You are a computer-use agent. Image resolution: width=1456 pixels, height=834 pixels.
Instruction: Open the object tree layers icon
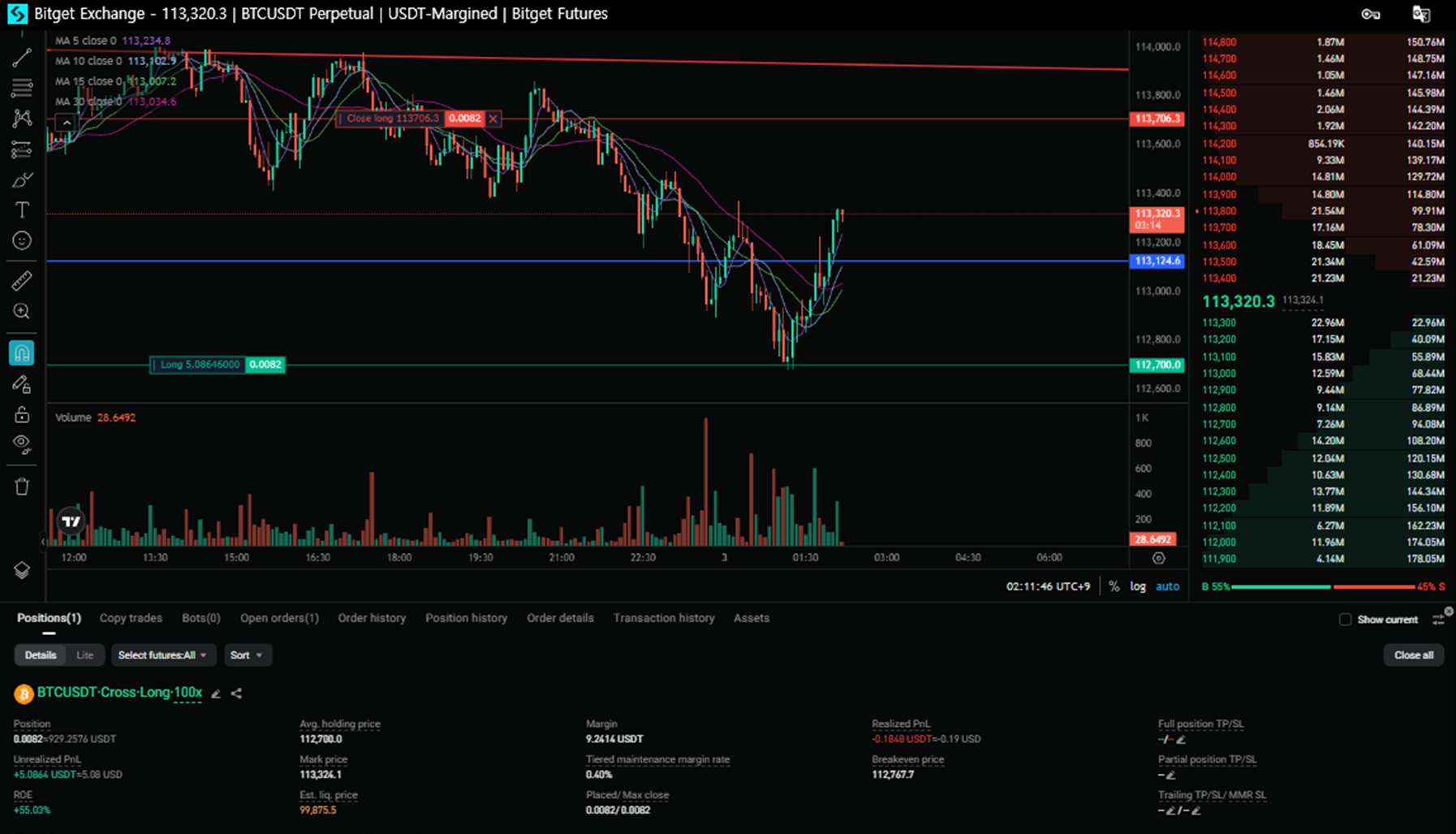(22, 571)
